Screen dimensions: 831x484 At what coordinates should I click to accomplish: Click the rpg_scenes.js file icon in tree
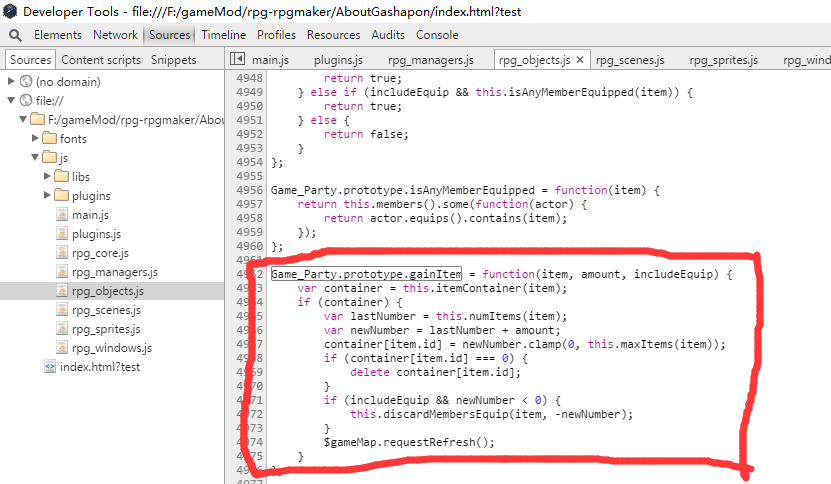tap(62, 310)
